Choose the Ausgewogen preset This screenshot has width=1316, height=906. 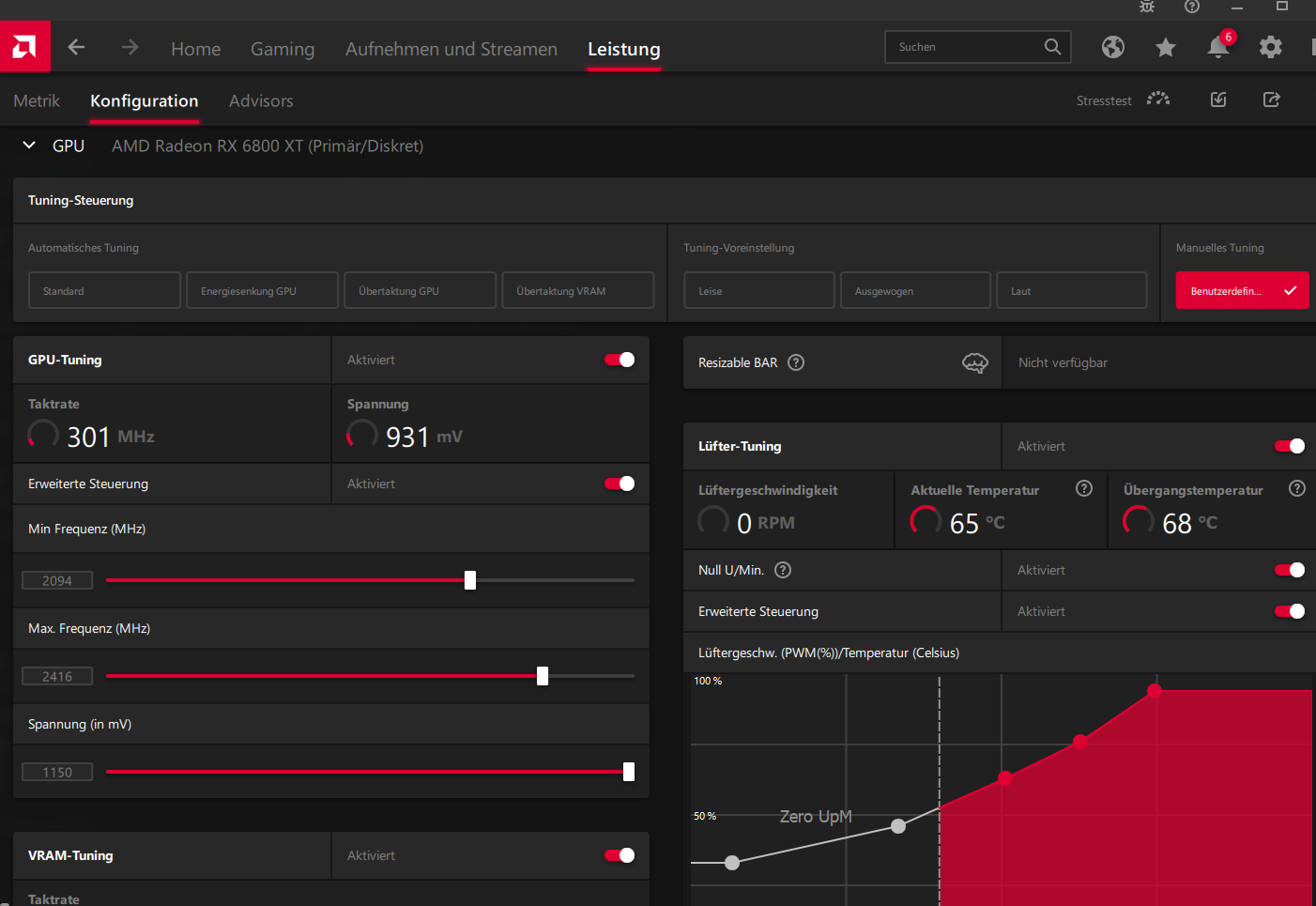(915, 290)
